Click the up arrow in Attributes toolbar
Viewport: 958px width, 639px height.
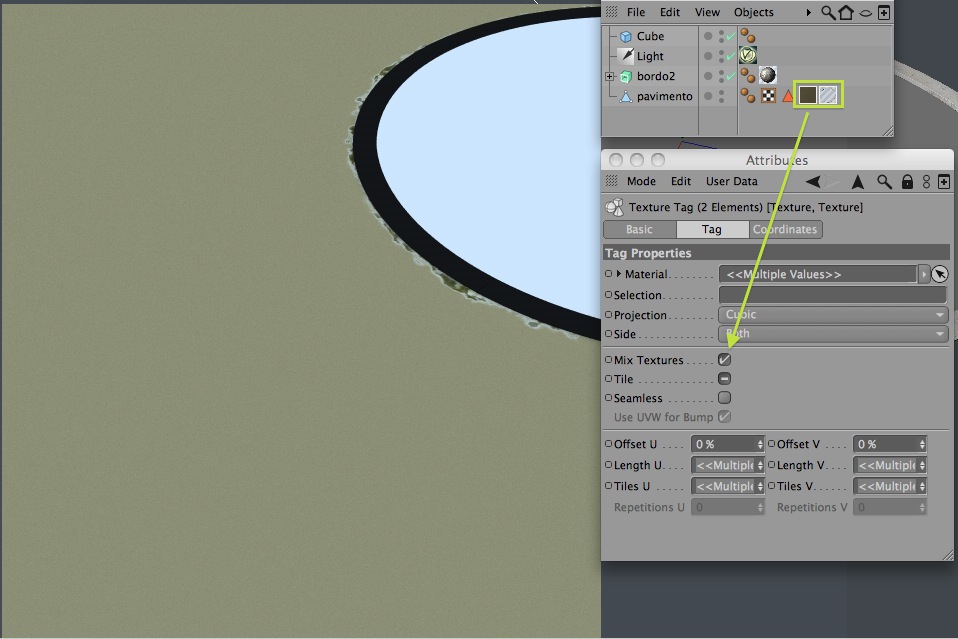(x=858, y=181)
